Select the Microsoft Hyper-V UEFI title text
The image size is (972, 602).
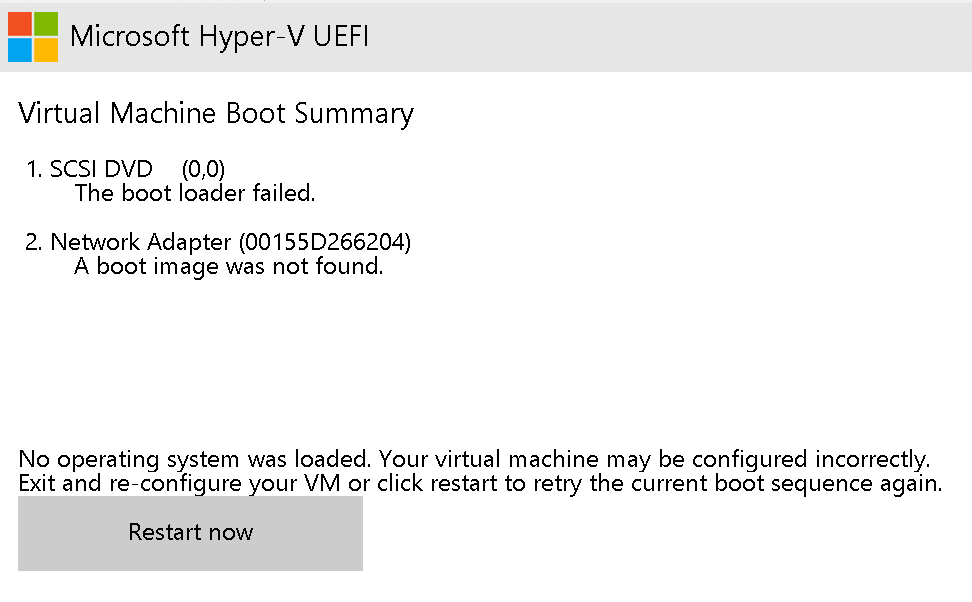point(219,36)
